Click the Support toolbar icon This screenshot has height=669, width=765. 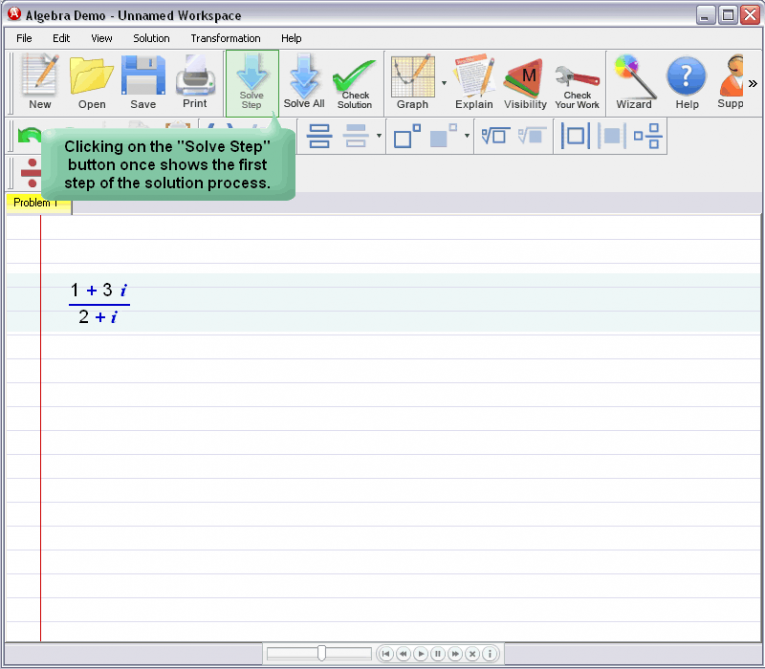tap(730, 82)
